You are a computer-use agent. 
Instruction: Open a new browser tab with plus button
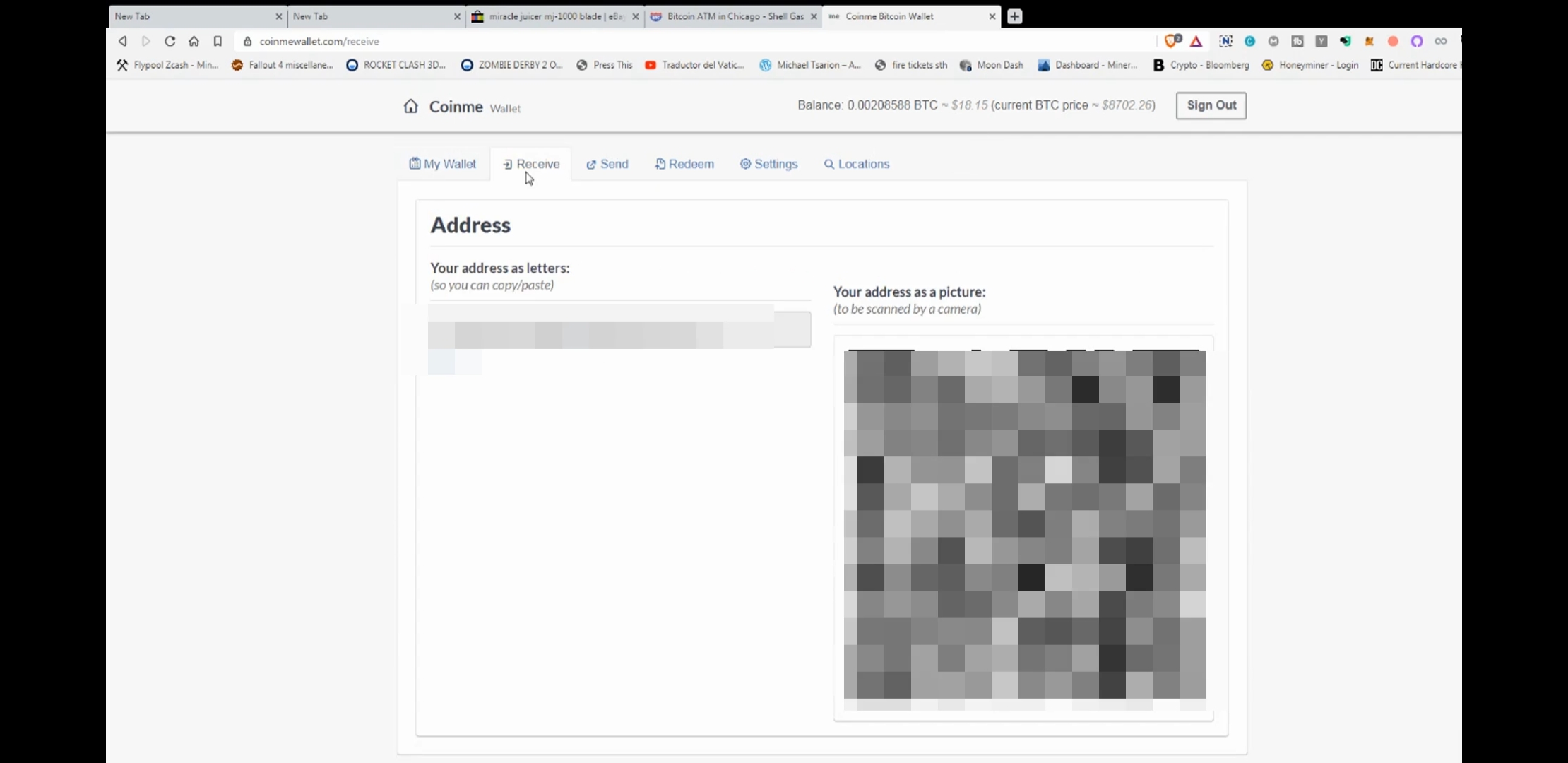[x=1015, y=16]
